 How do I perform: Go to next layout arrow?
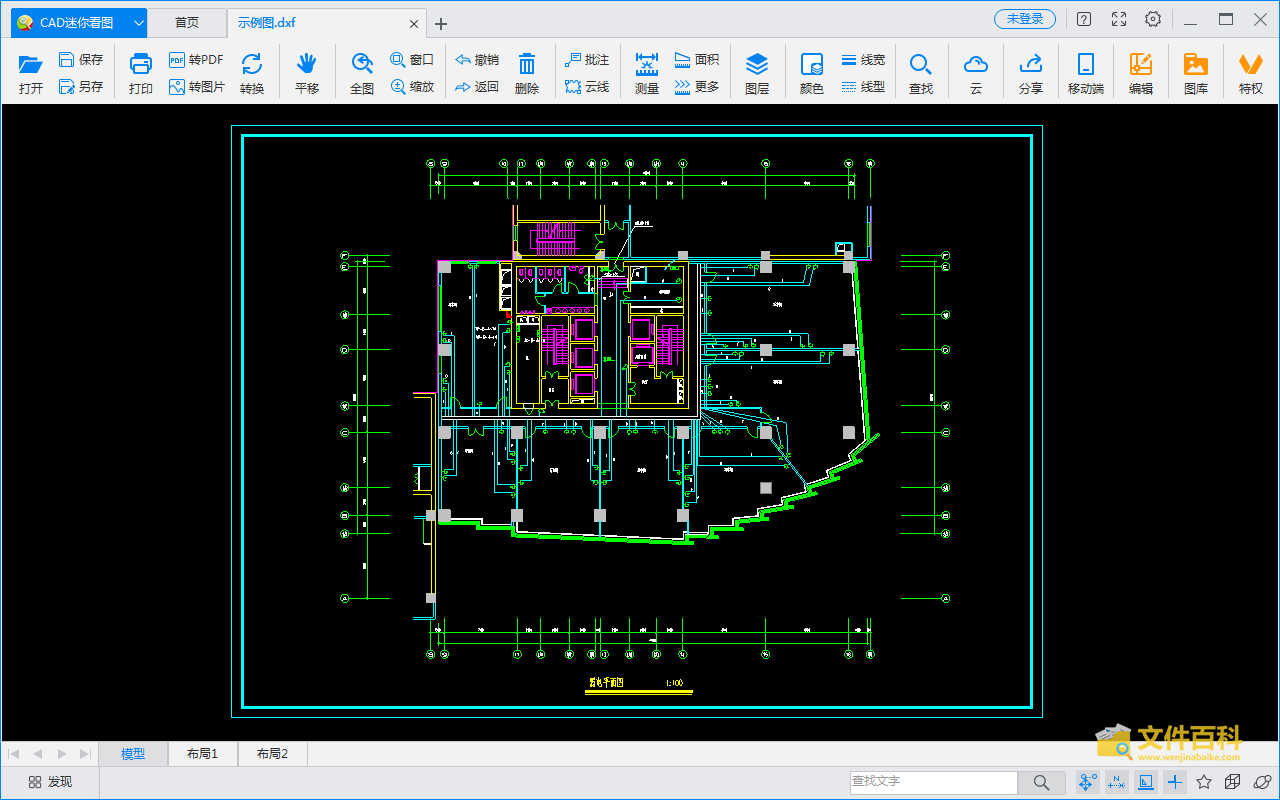[x=62, y=754]
